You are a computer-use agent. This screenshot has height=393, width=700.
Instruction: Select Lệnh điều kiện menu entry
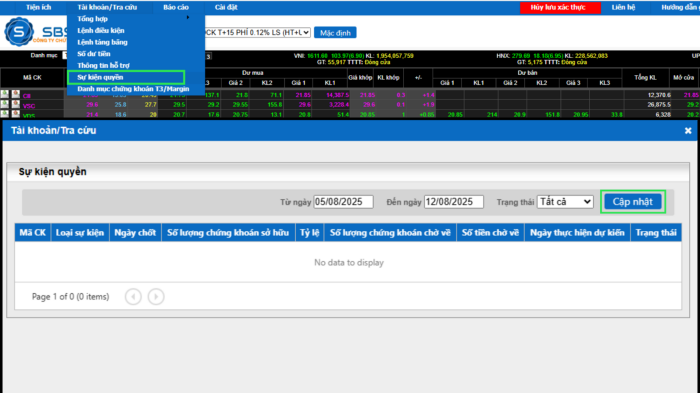pos(101,30)
